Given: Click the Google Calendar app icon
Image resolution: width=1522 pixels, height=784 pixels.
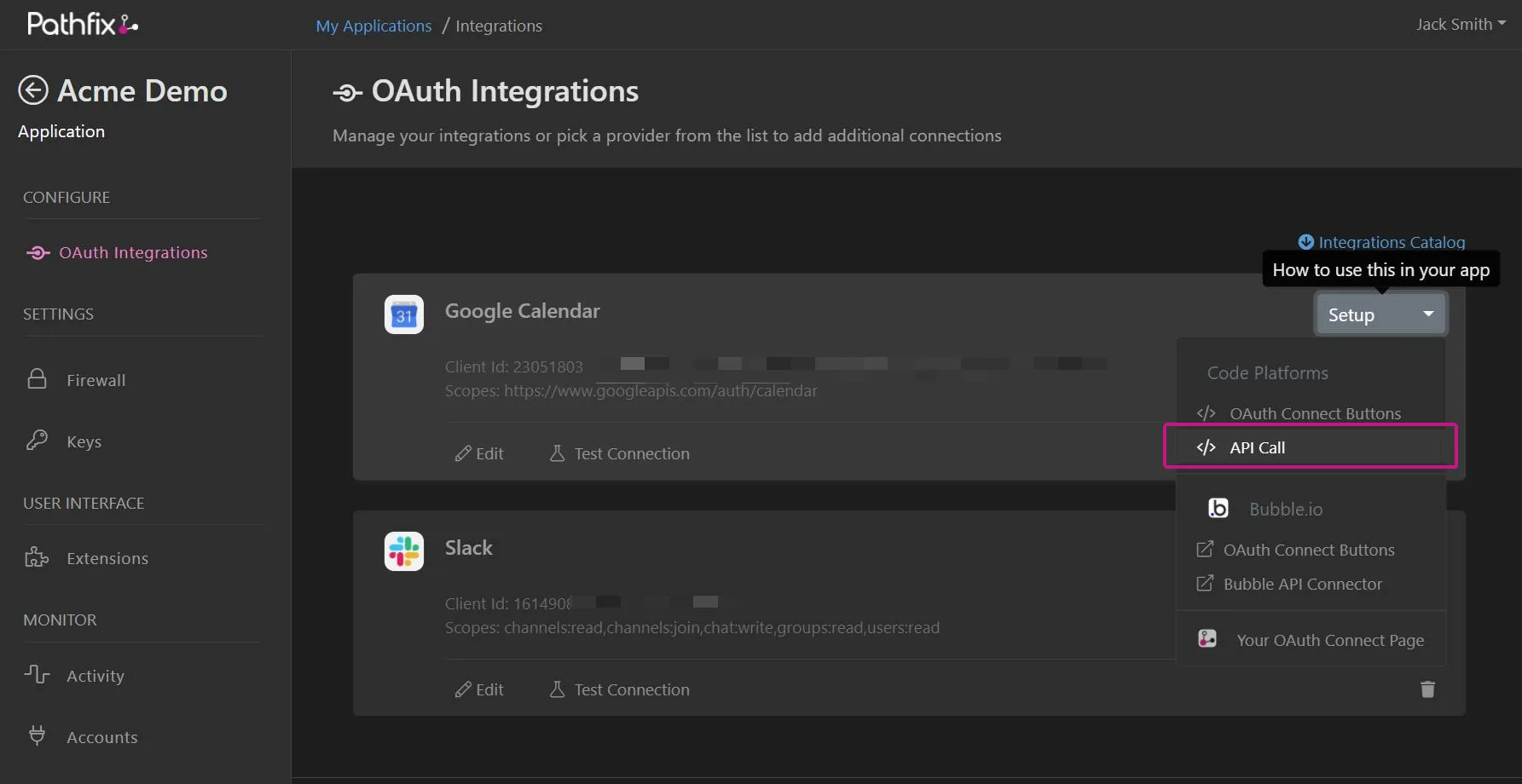Looking at the screenshot, I should click(x=404, y=314).
